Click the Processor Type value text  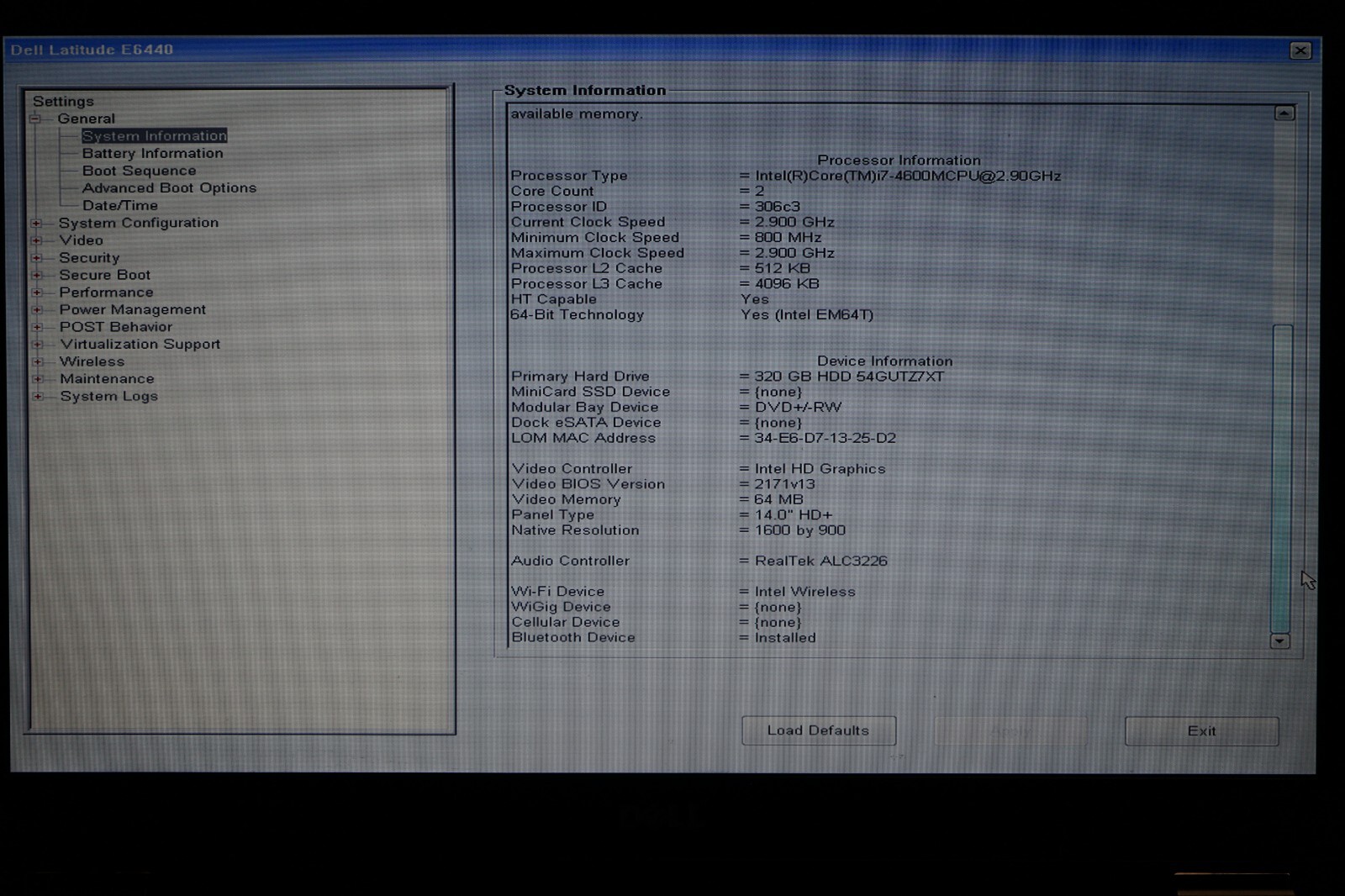pos(908,177)
